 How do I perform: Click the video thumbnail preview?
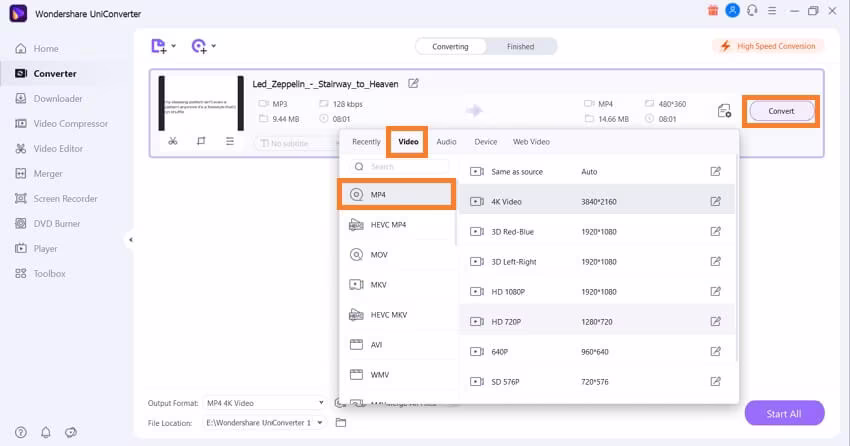pos(201,103)
